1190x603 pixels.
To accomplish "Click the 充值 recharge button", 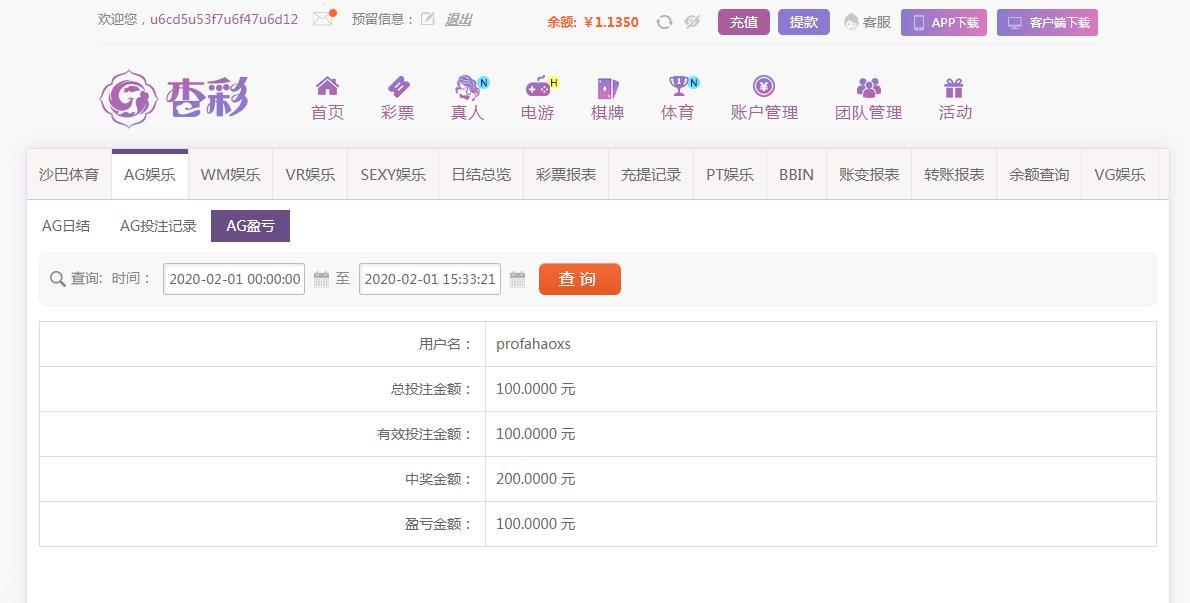I will [x=744, y=22].
